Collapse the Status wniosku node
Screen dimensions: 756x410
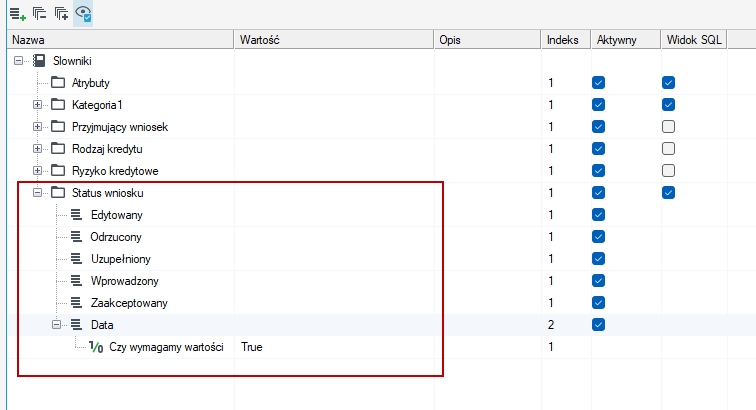tap(37, 193)
